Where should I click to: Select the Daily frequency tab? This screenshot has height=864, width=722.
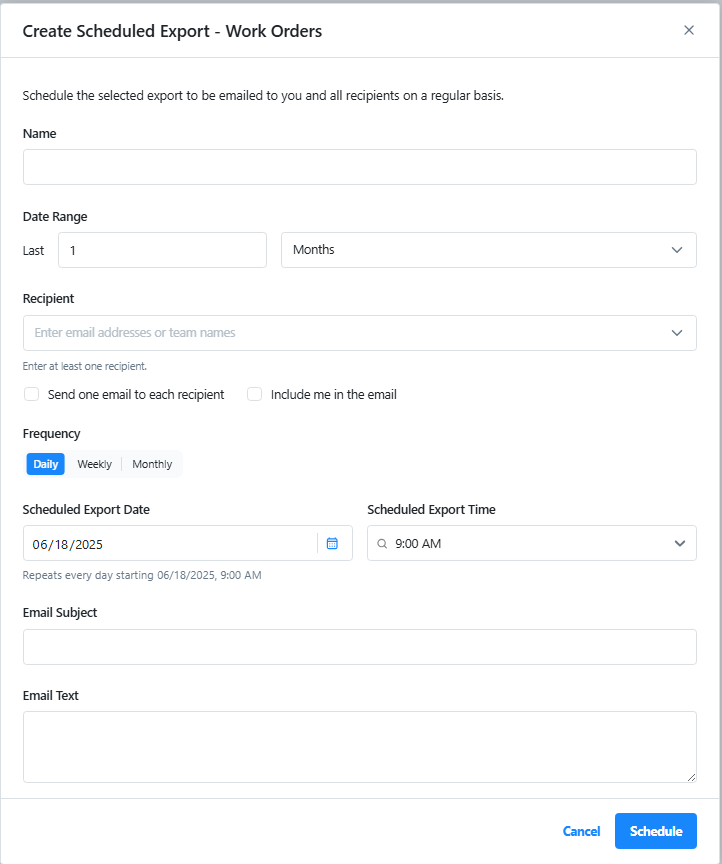click(46, 464)
